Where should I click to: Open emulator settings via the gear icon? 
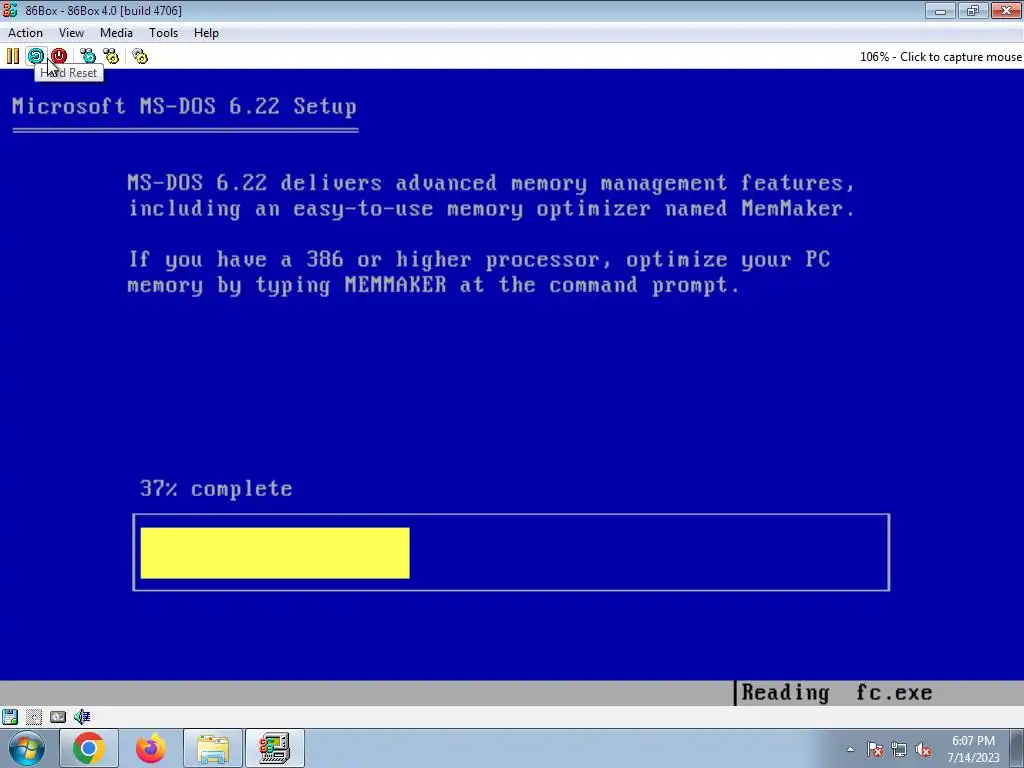(x=140, y=56)
